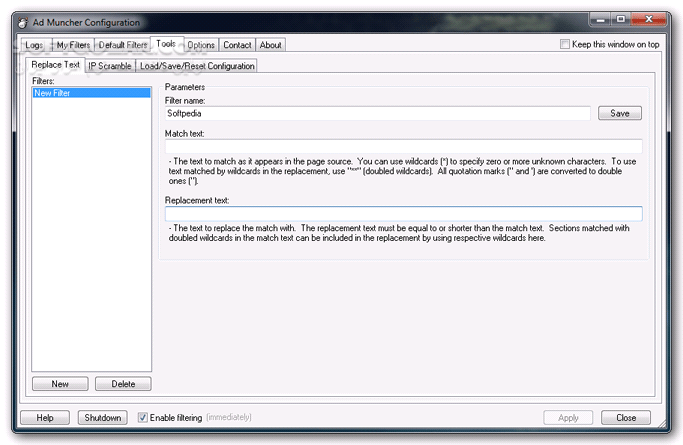Select New Filter in the filters list
This screenshot has height=445, width=683.
coord(91,93)
